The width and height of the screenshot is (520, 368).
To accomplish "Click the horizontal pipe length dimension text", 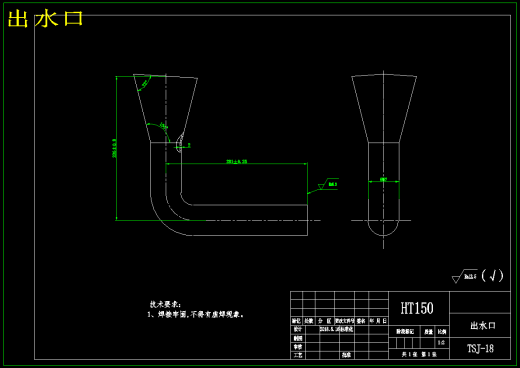I will click(237, 161).
